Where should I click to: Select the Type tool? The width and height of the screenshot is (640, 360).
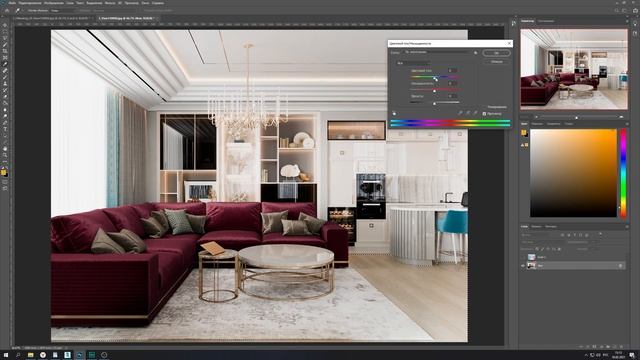pos(5,129)
